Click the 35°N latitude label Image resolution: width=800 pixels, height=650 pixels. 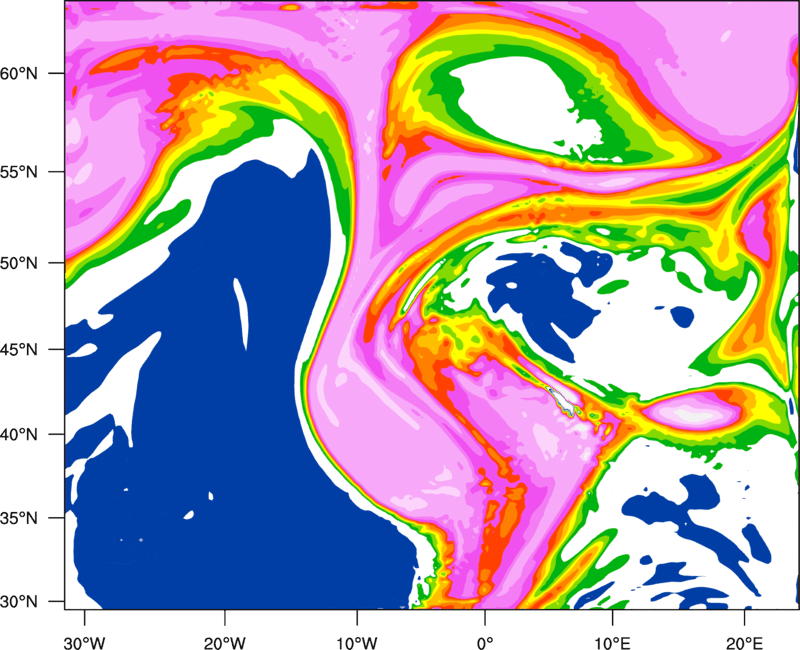pyautogui.click(x=19, y=518)
